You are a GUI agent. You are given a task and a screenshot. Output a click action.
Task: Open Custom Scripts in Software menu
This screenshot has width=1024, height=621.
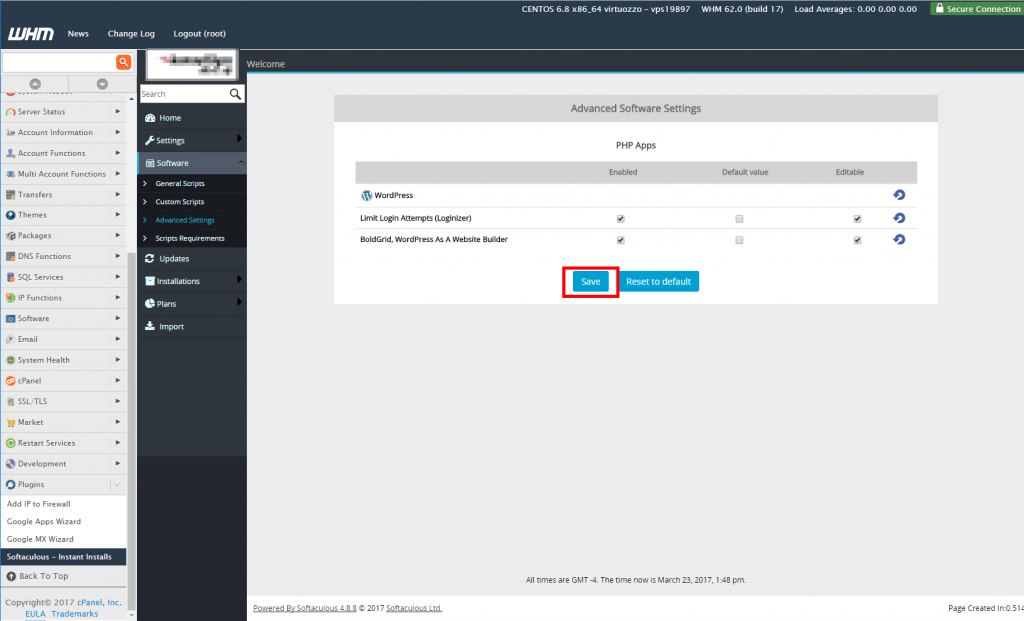[x=180, y=202]
